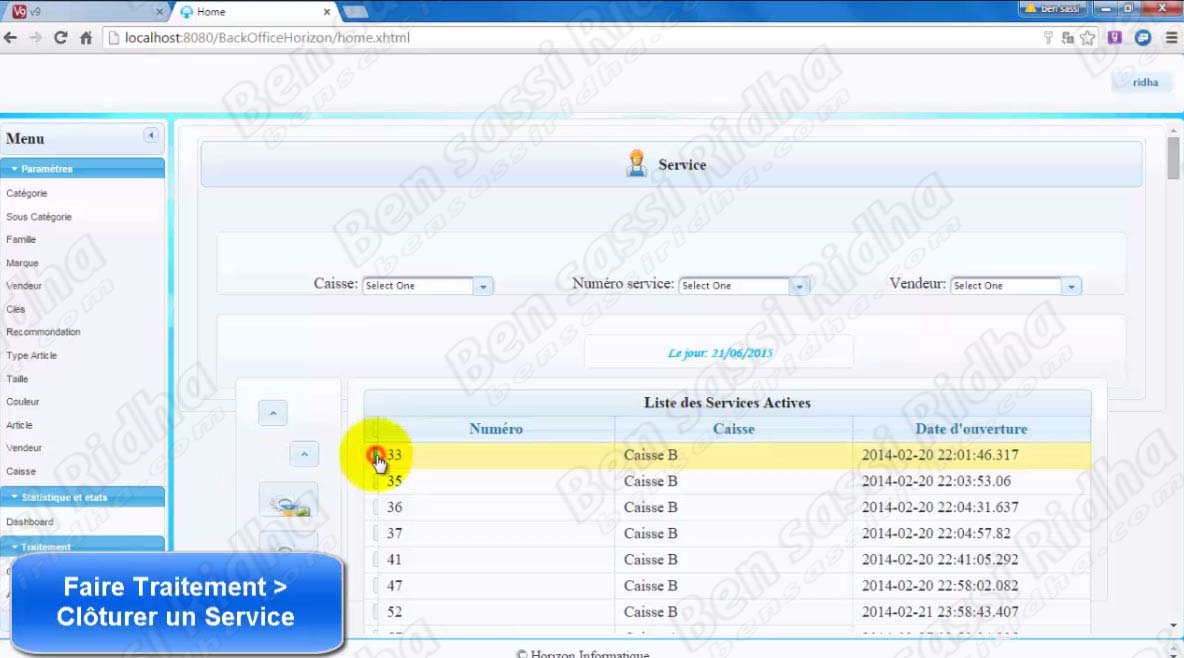This screenshot has width=1184, height=658.
Task: Click the second up-arrow button beside the list
Action: click(304, 454)
